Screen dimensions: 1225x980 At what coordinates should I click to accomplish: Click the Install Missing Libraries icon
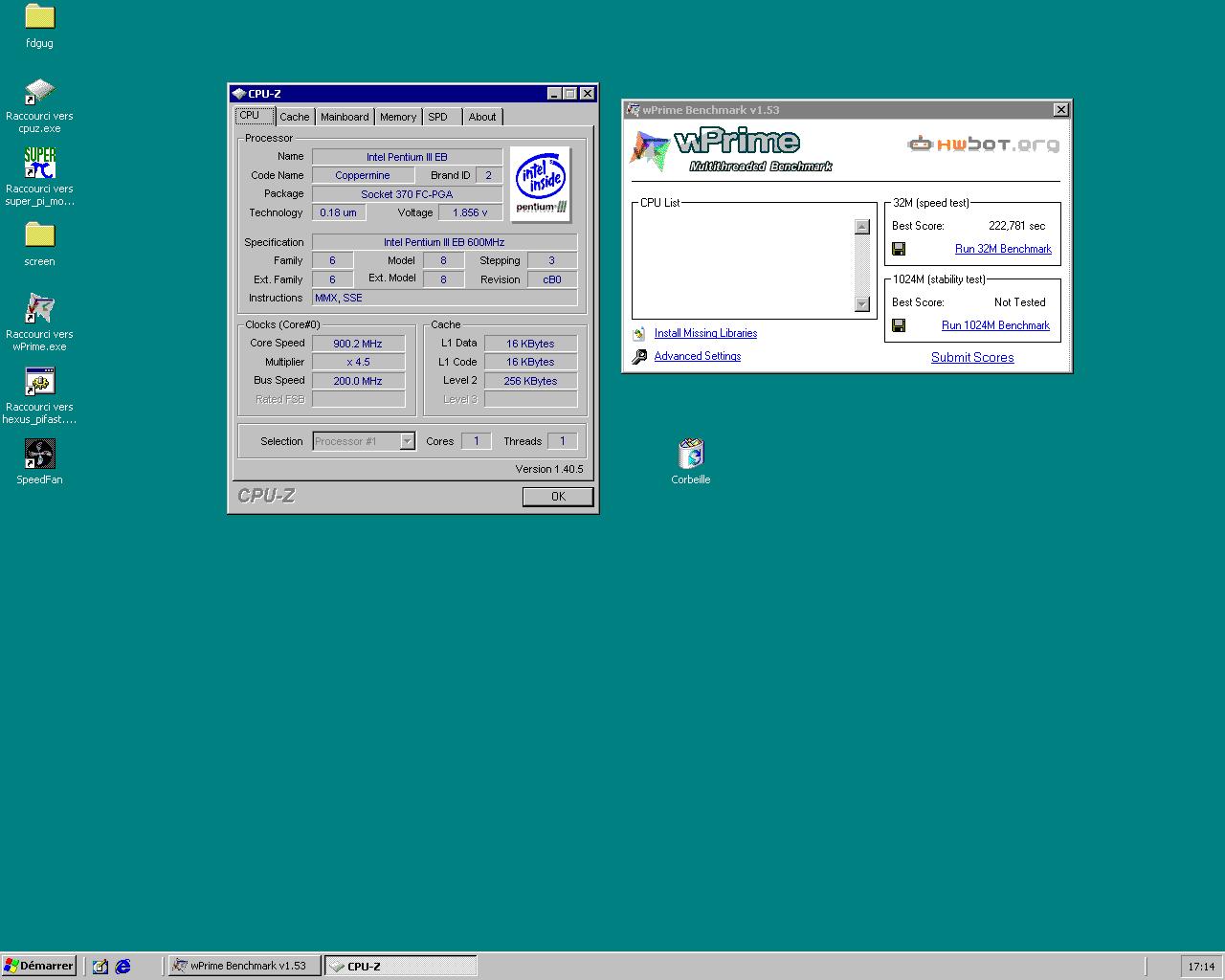click(639, 334)
